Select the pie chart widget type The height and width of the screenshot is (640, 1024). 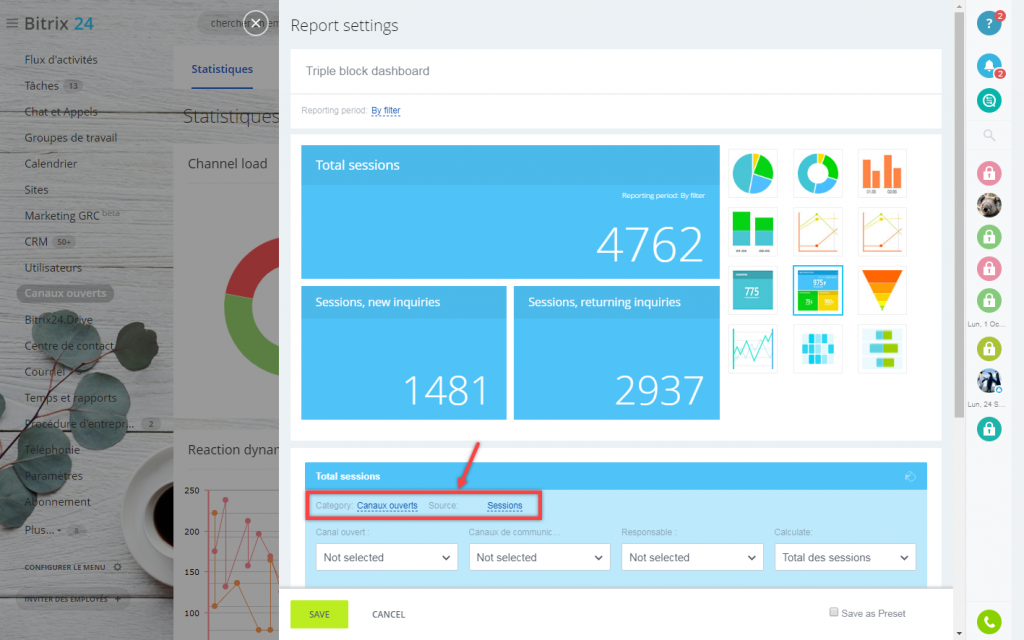click(753, 174)
